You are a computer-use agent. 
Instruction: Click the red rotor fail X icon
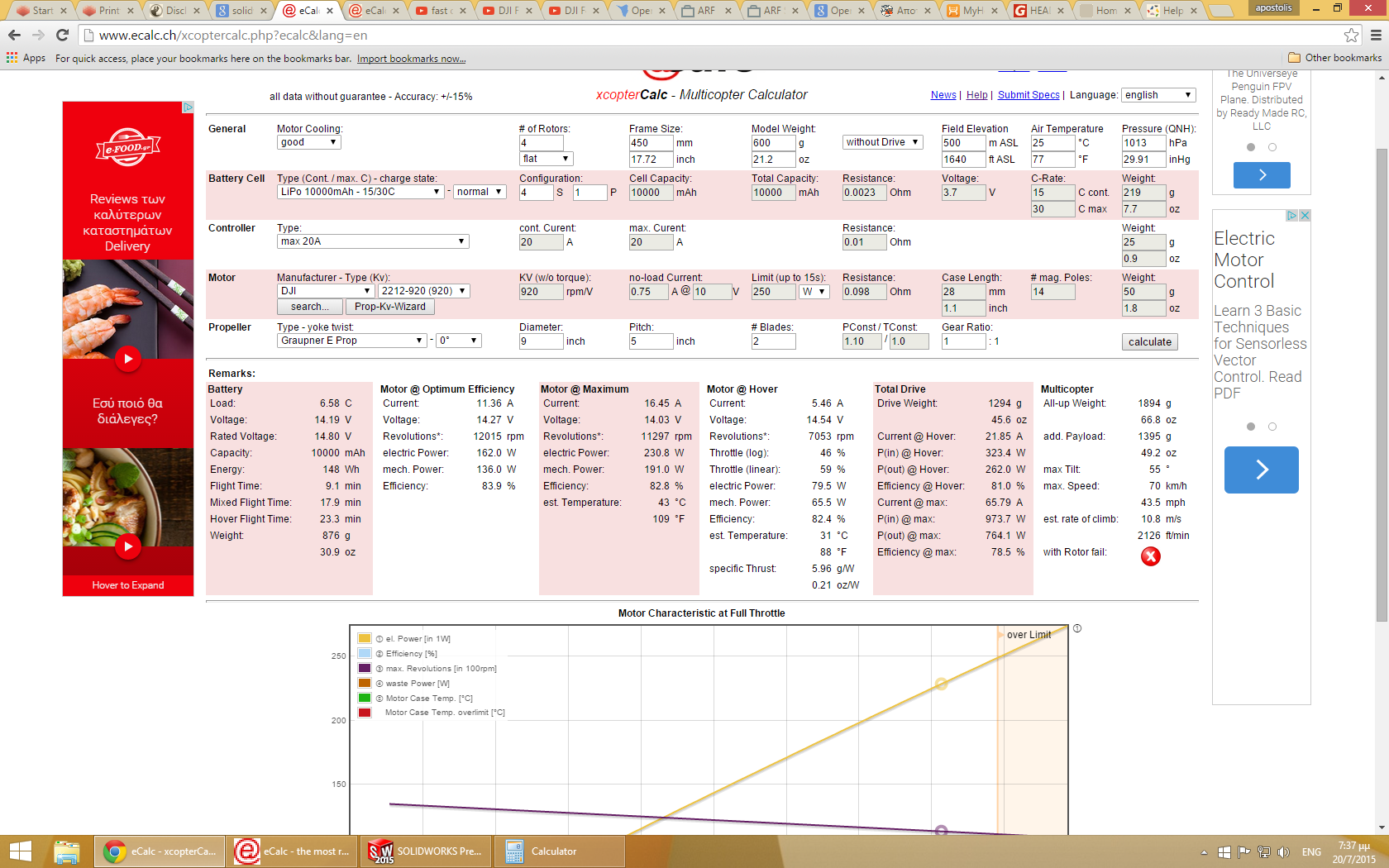pyautogui.click(x=1150, y=556)
